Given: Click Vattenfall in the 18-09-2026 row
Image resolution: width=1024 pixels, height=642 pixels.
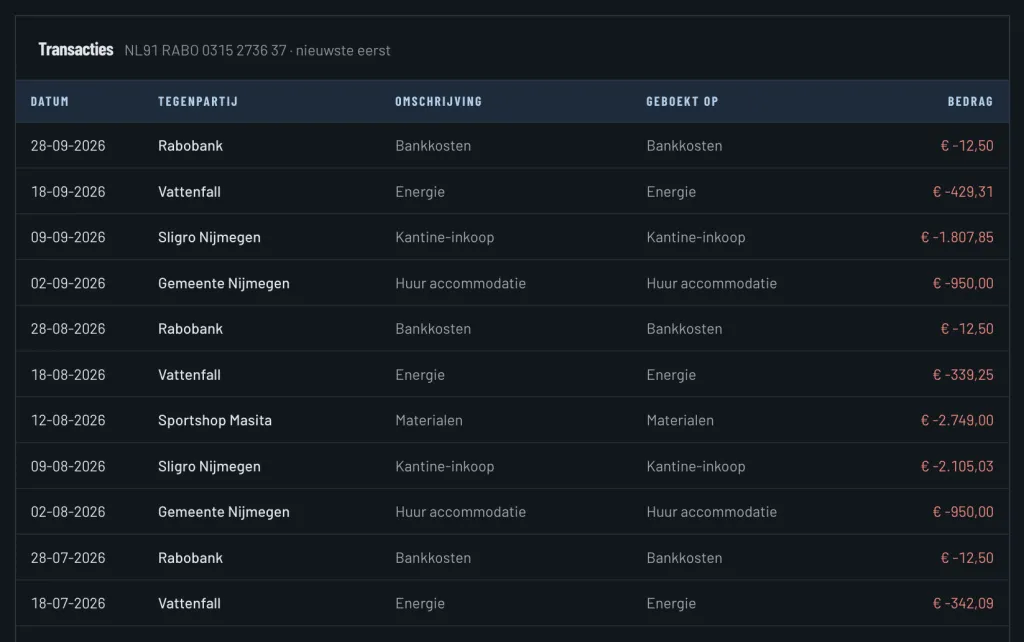Looking at the screenshot, I should coord(189,191).
